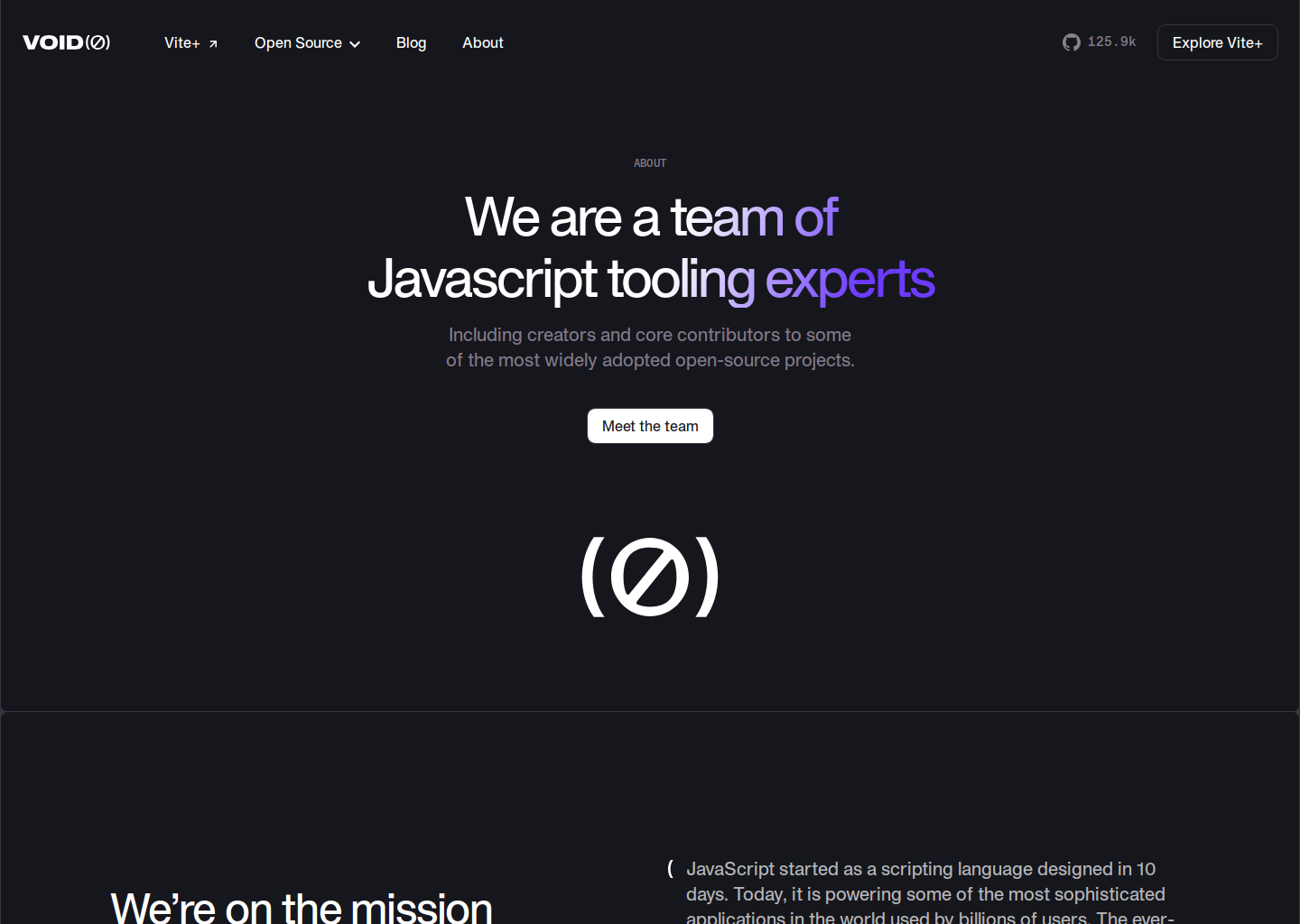This screenshot has width=1300, height=924.
Task: Click the "We are a team of" heading line
Action: point(650,217)
